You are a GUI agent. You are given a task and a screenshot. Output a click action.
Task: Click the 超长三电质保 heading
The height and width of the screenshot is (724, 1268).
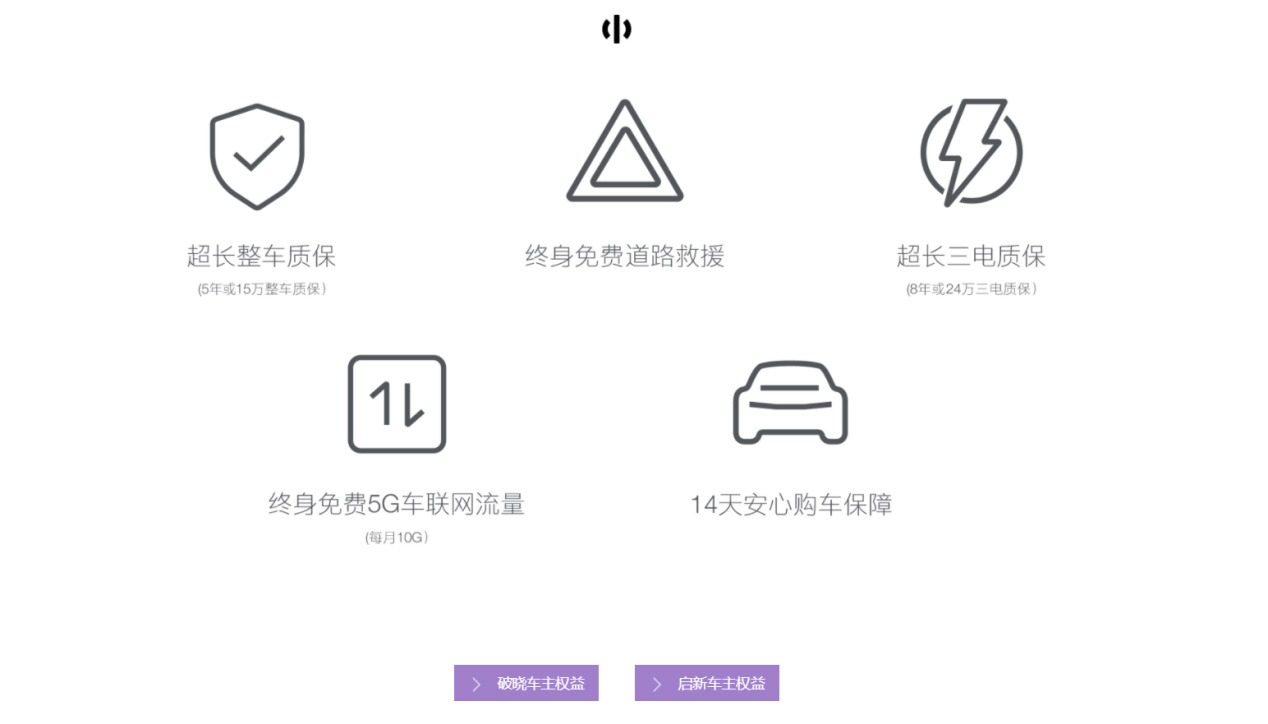point(971,256)
